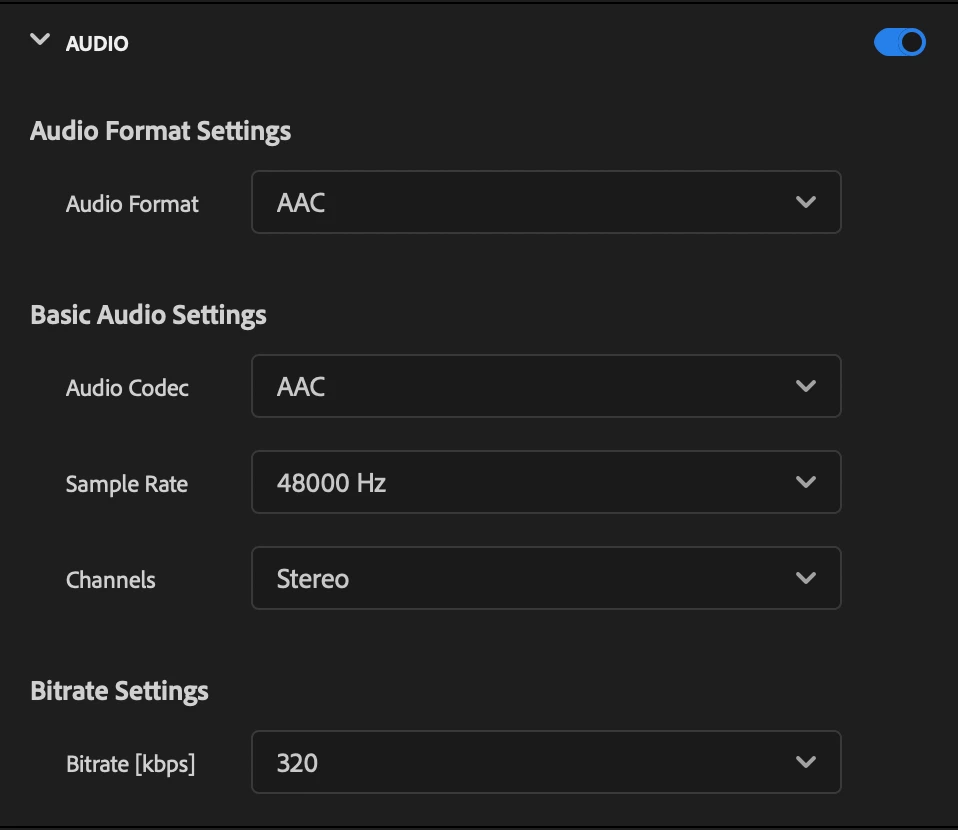Click the Basic Audio Settings heading
This screenshot has width=958, height=830.
click(148, 315)
